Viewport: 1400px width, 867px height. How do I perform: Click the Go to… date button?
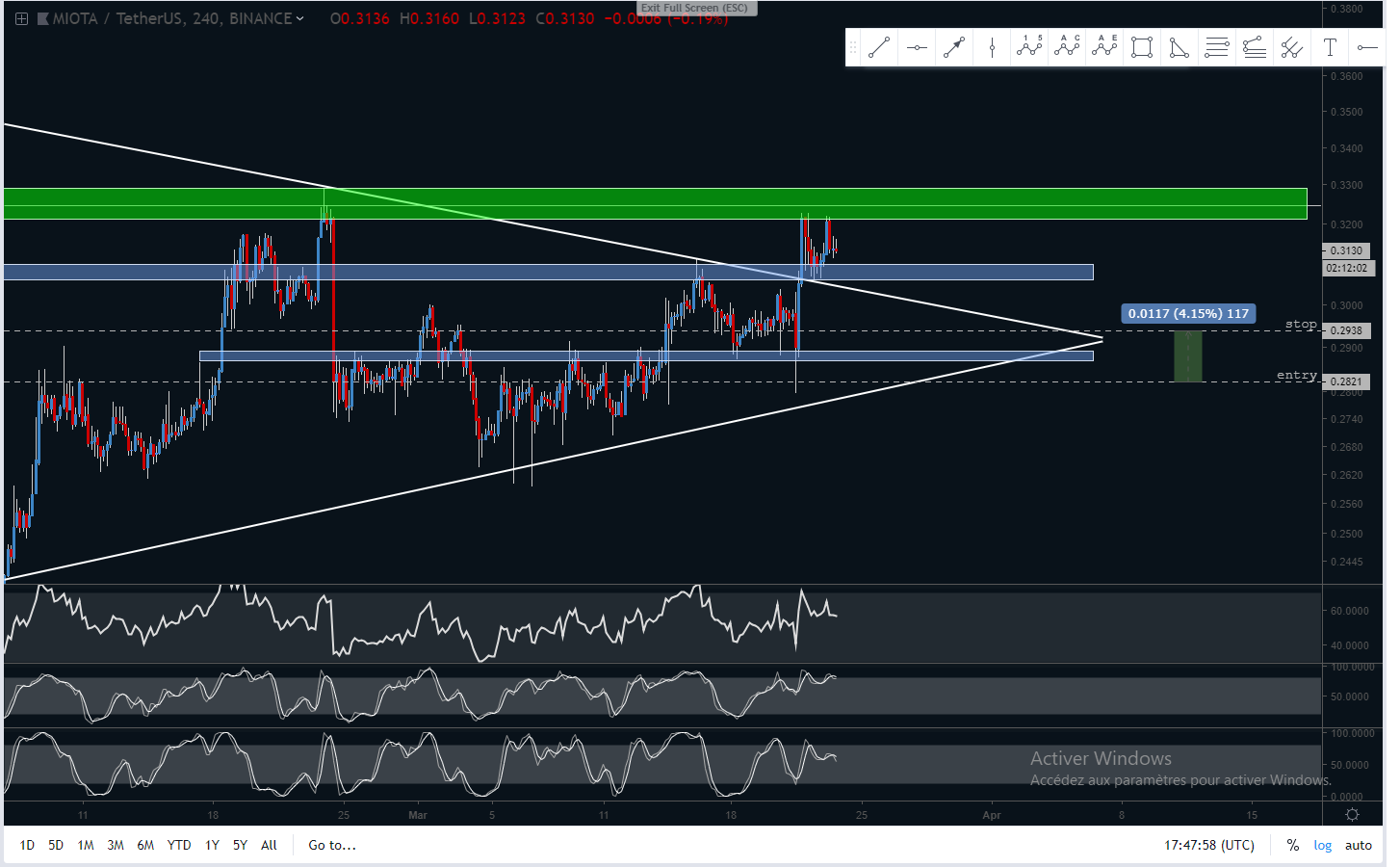coord(332,845)
